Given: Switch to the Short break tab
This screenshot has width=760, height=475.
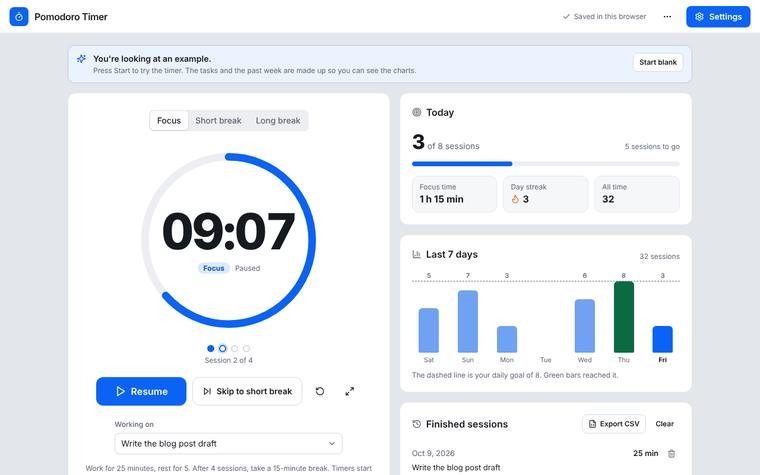Looking at the screenshot, I should click(x=218, y=121).
